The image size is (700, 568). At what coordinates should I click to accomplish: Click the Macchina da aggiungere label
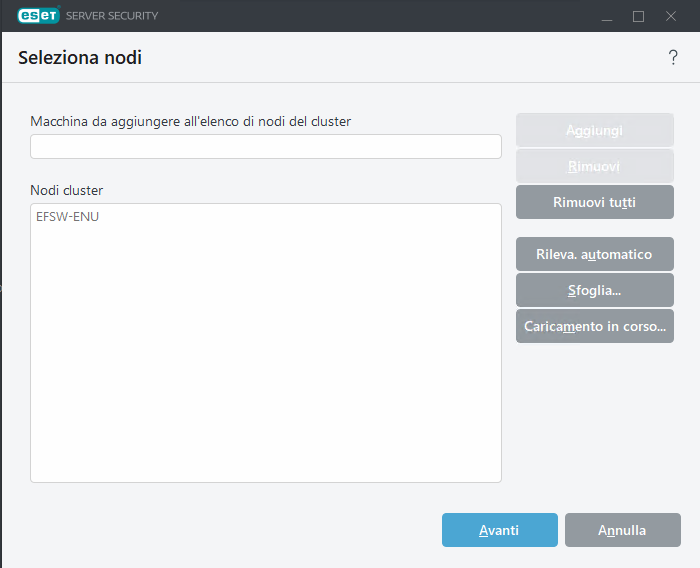(x=190, y=121)
